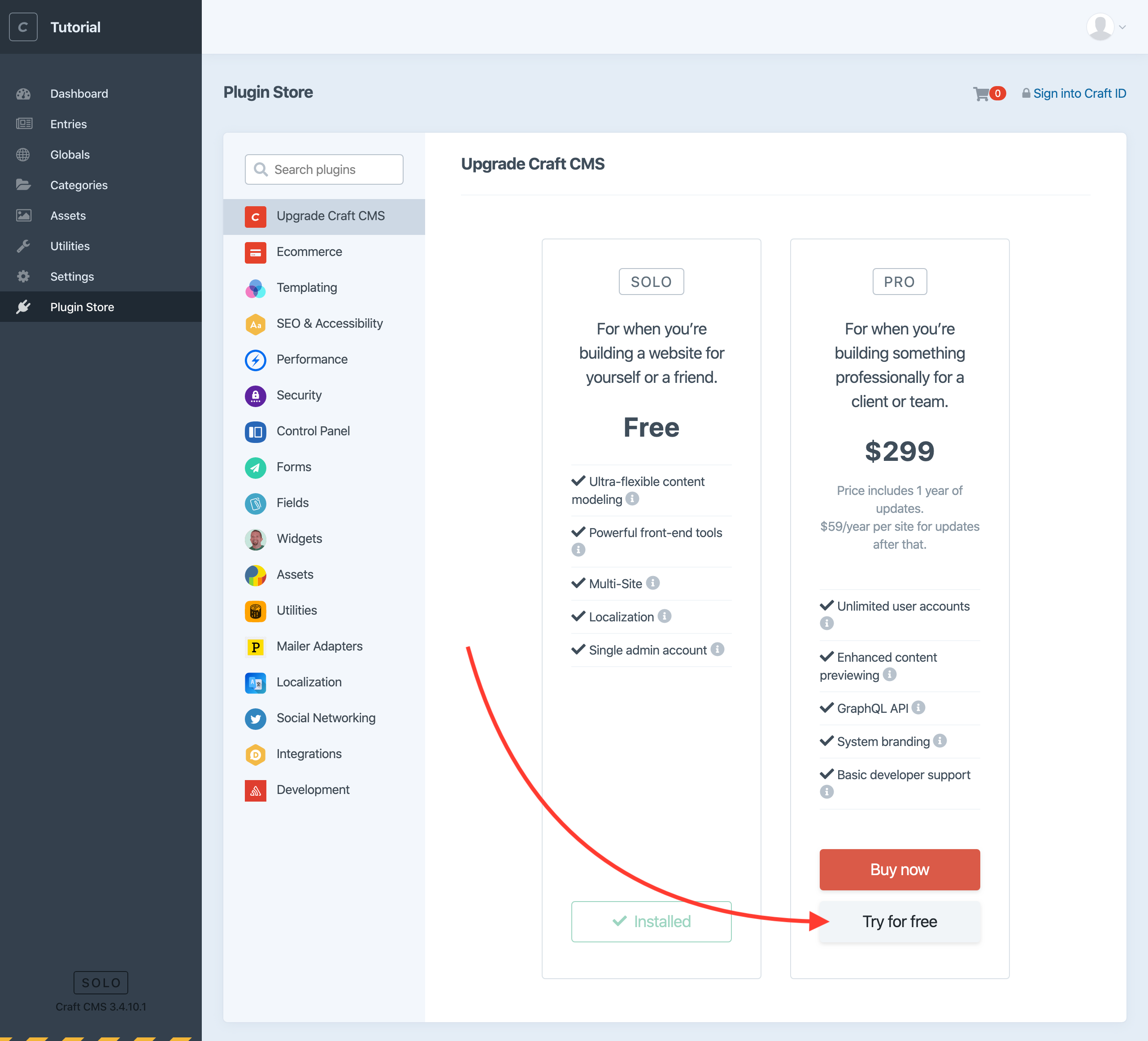The height and width of the screenshot is (1041, 1148).
Task: Click the SOLO installed status badge
Action: (652, 920)
